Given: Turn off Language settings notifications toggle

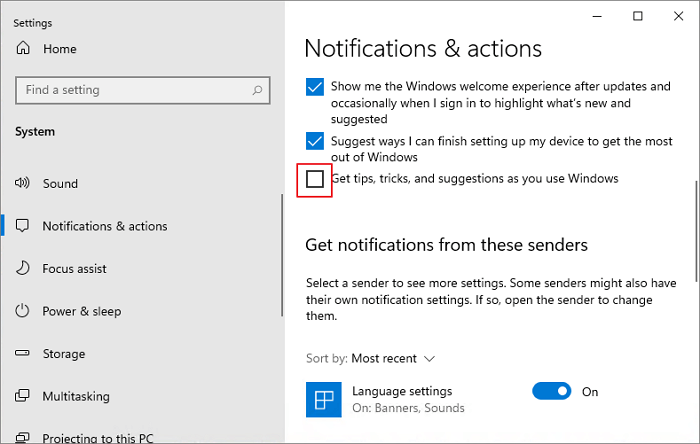Looking at the screenshot, I should (553, 392).
